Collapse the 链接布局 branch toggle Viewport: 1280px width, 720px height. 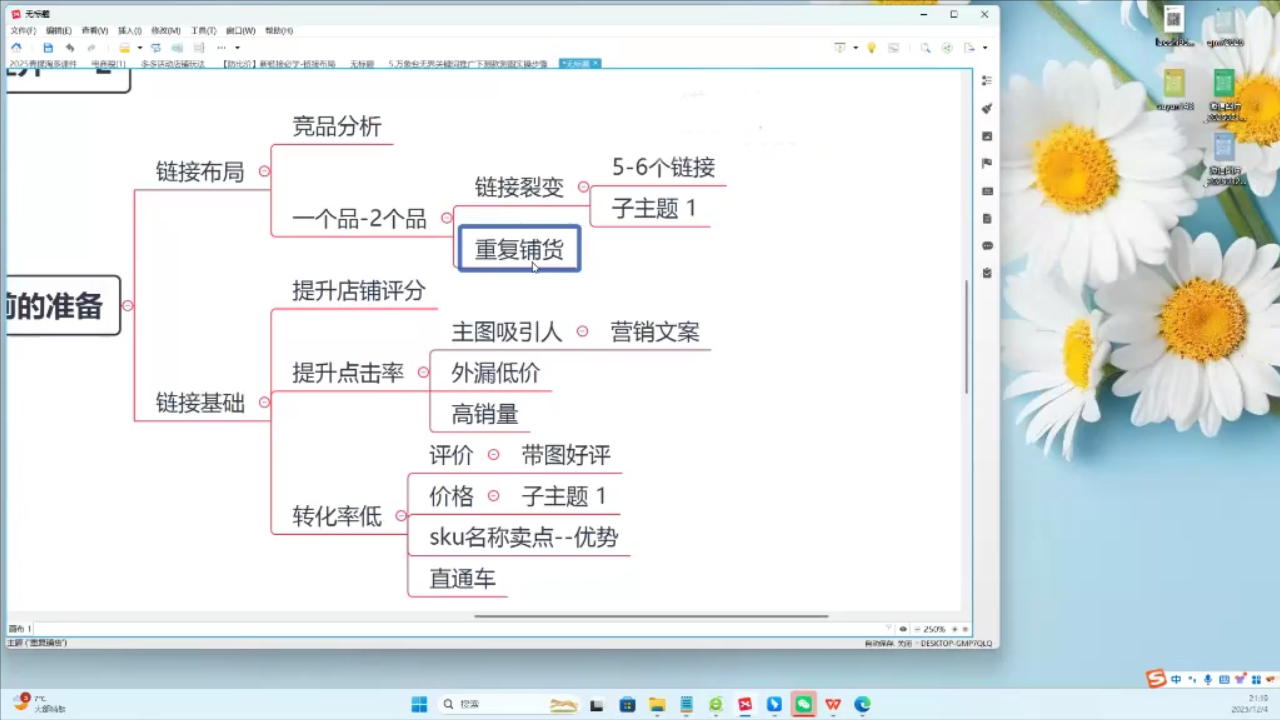tap(264, 172)
